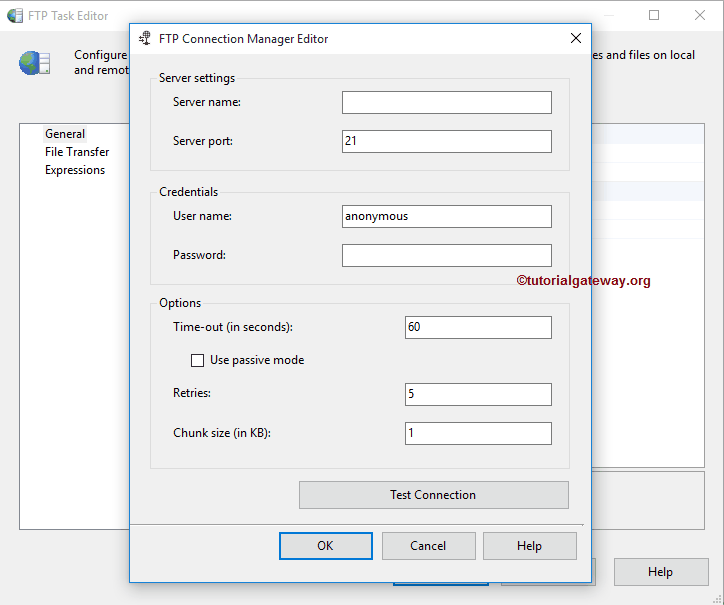
Task: Confirm with the OK button in Connection Manager
Action: click(326, 545)
